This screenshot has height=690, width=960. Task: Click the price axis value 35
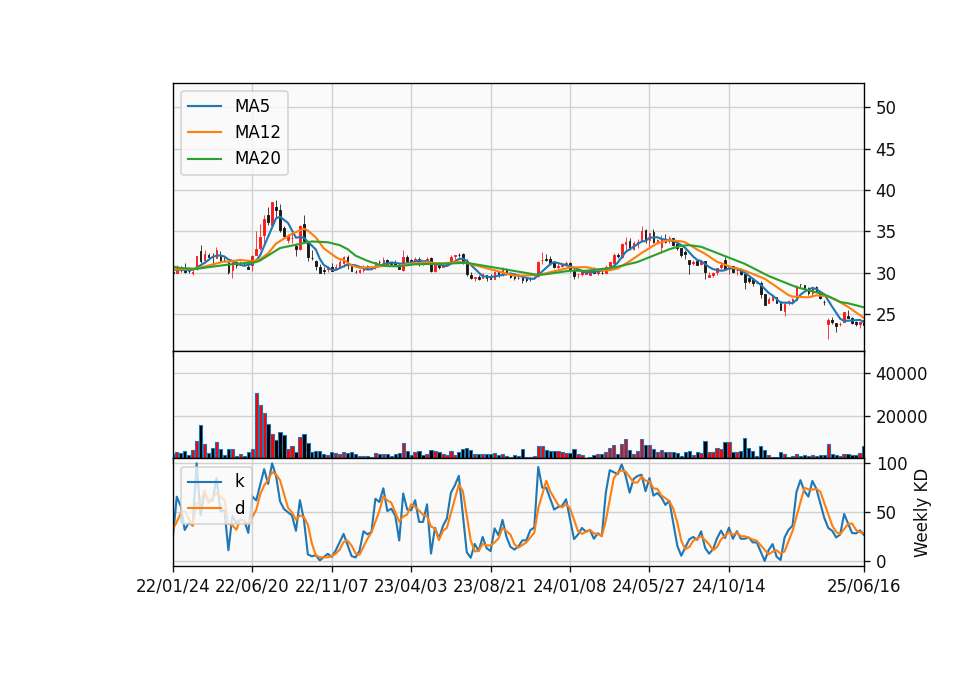click(x=885, y=232)
